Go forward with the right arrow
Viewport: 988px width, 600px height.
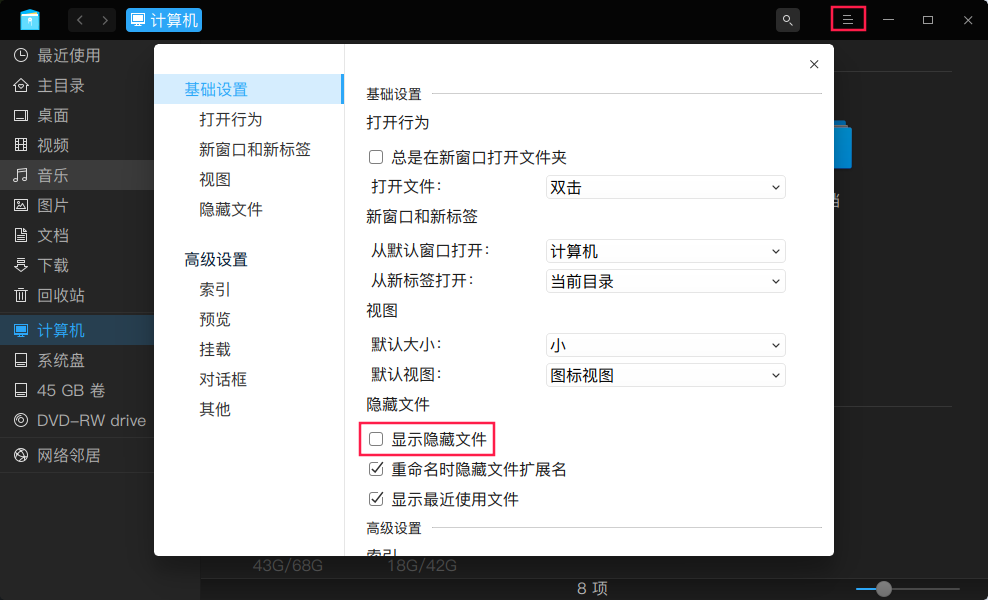(x=105, y=20)
